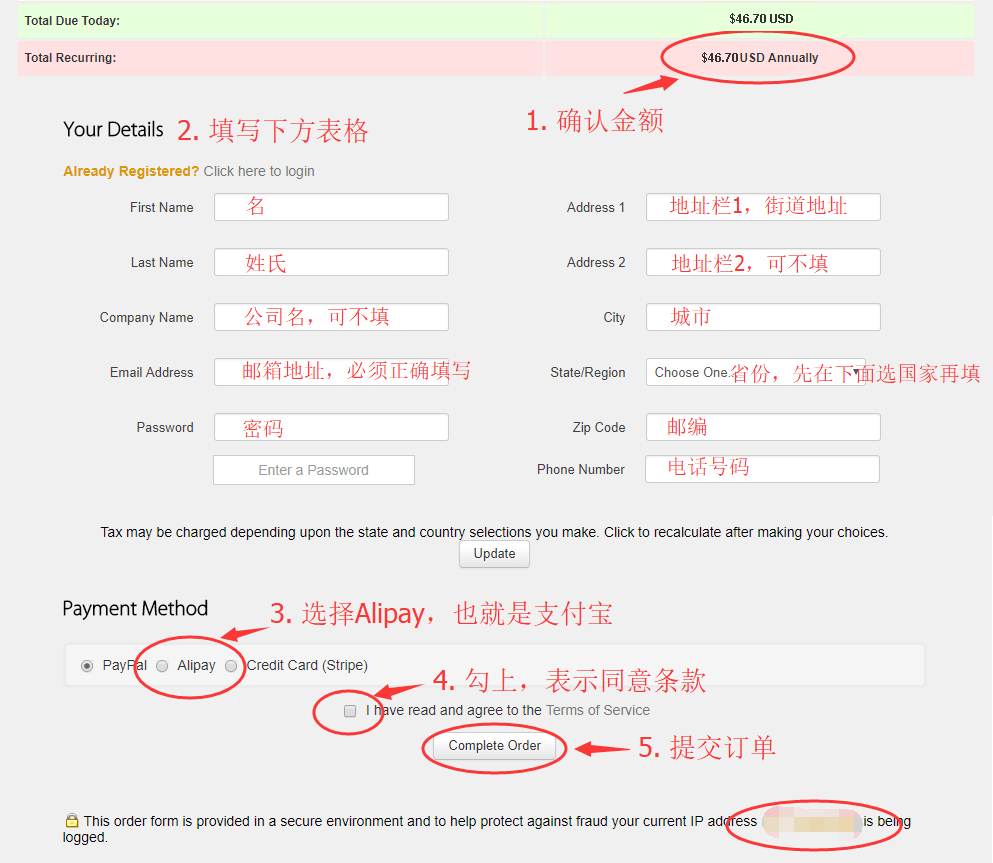Screen dimensions: 993x863
Task: Click the 'Click here to login' link
Action: coord(259,171)
